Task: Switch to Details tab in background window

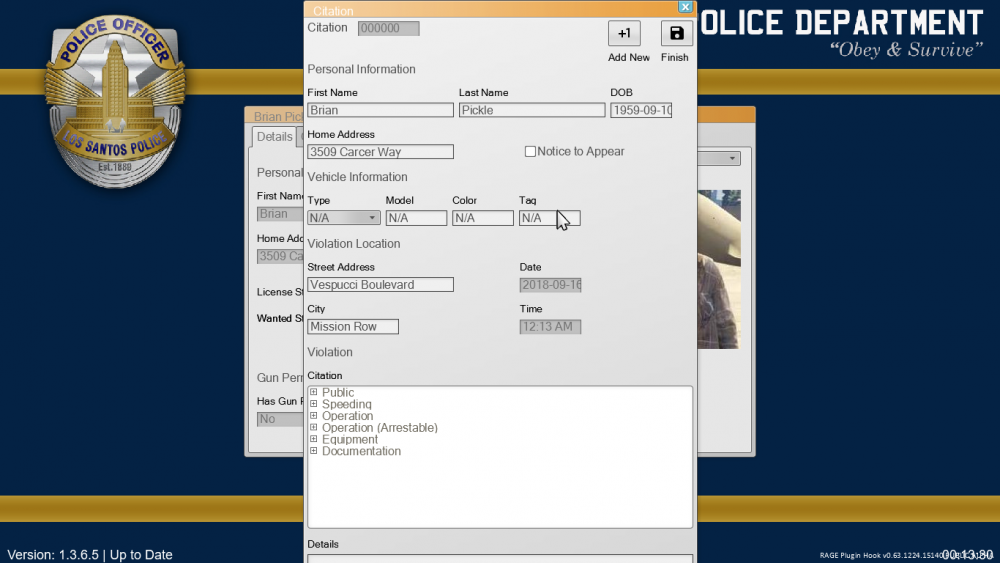Action: pyautogui.click(x=274, y=136)
